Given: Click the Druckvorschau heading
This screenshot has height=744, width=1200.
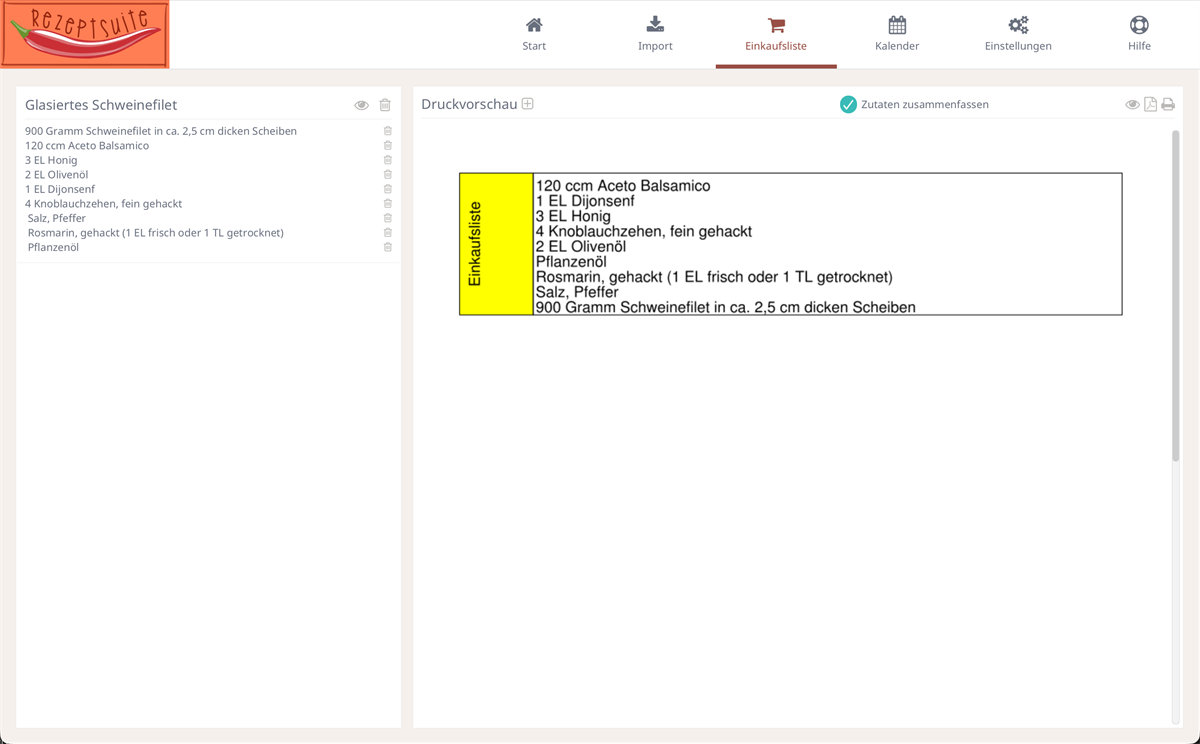Looking at the screenshot, I should point(469,104).
